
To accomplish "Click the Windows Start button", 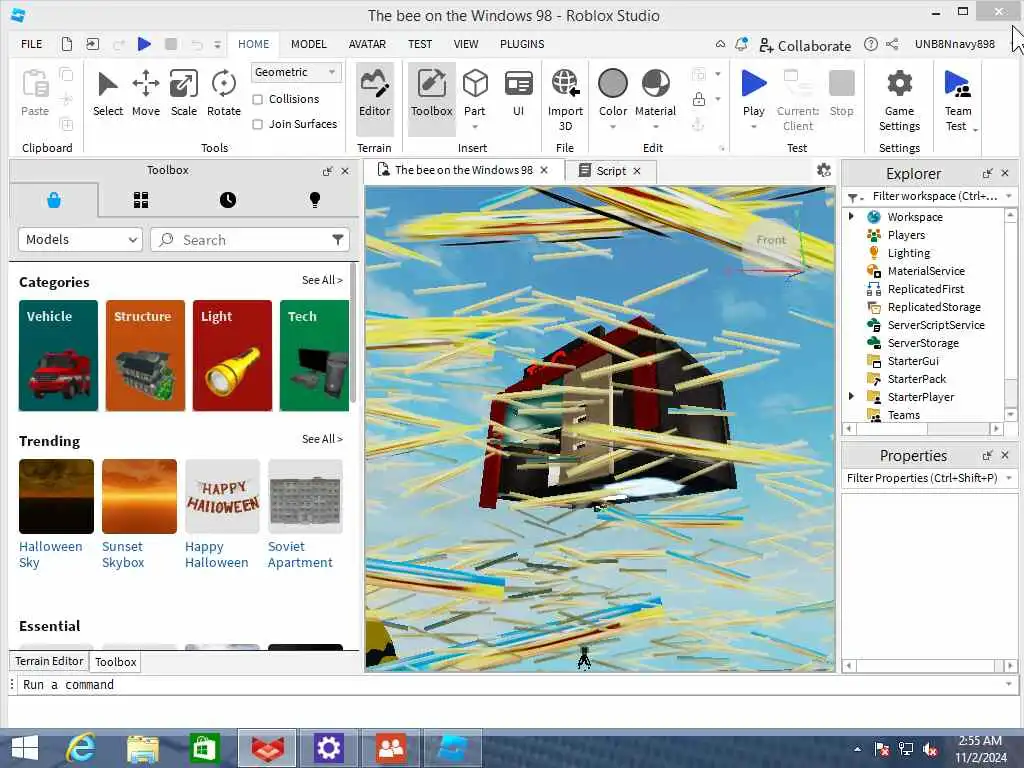I will (x=25, y=748).
